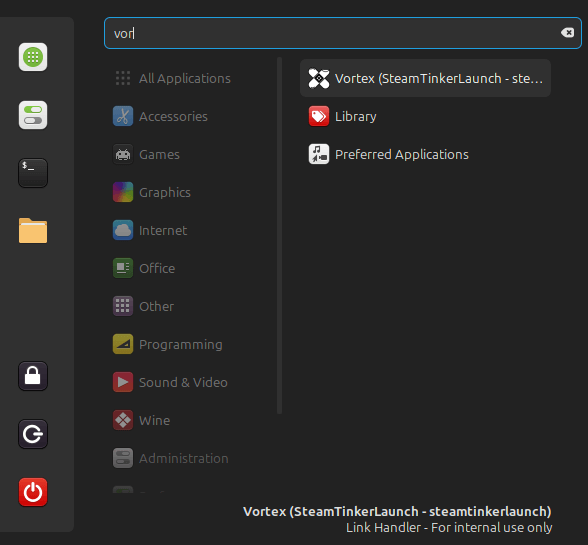
Task: Open the Software Manager favorite icon
Action: (x=33, y=57)
